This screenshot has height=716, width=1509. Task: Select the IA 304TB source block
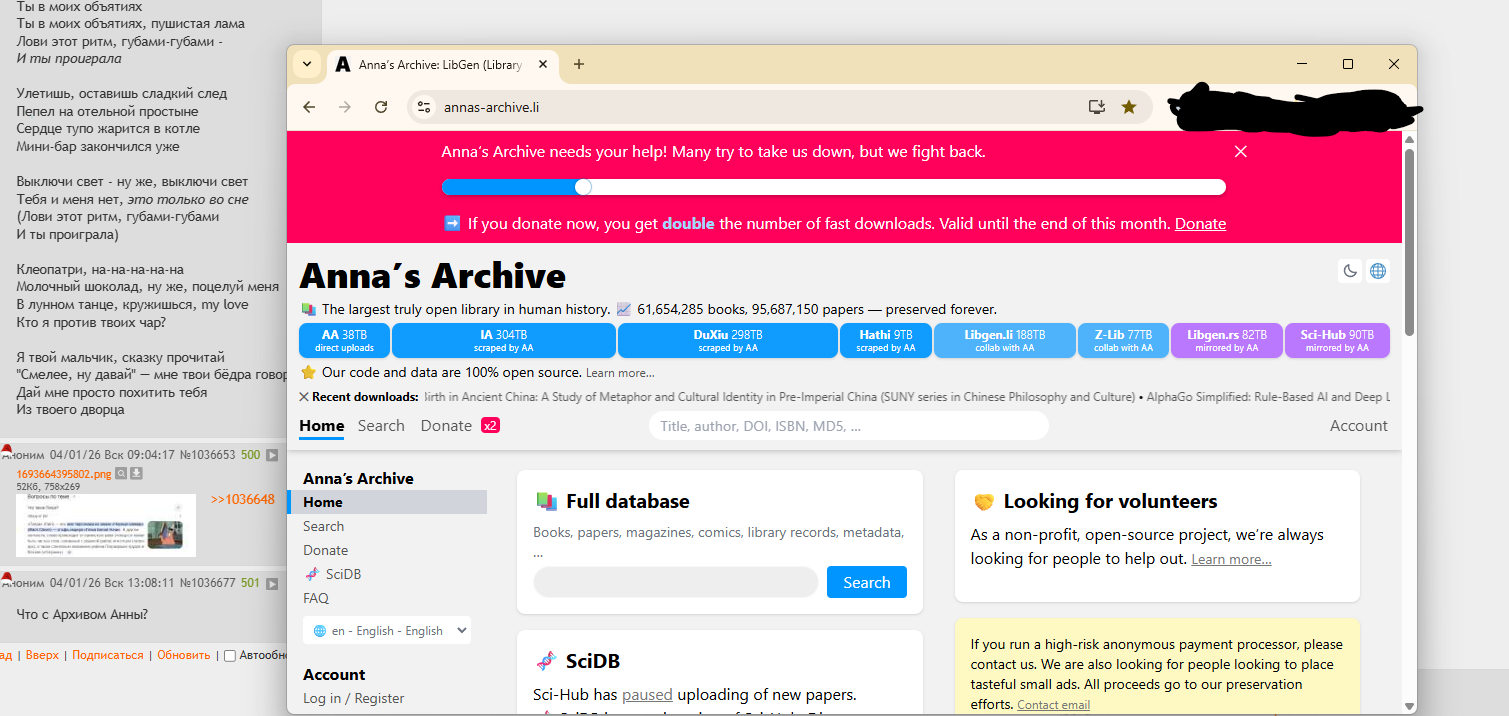(x=503, y=341)
